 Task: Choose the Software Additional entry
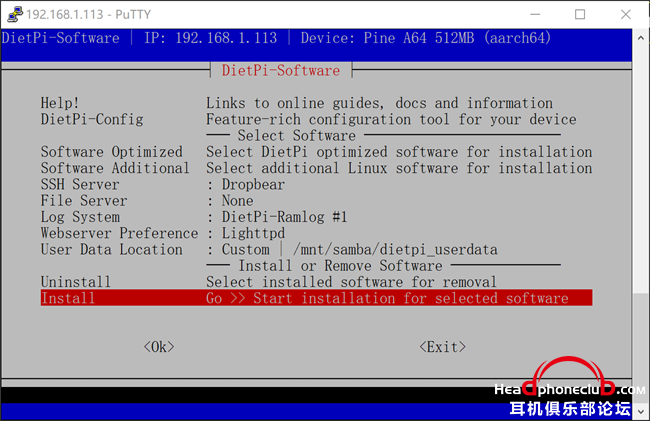point(316,168)
